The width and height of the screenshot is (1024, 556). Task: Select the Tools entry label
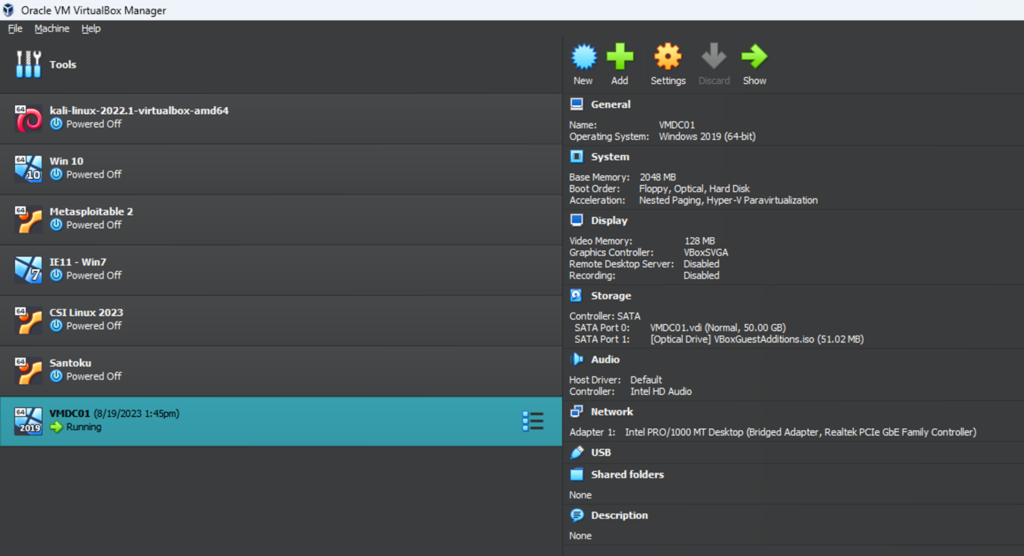tap(63, 64)
